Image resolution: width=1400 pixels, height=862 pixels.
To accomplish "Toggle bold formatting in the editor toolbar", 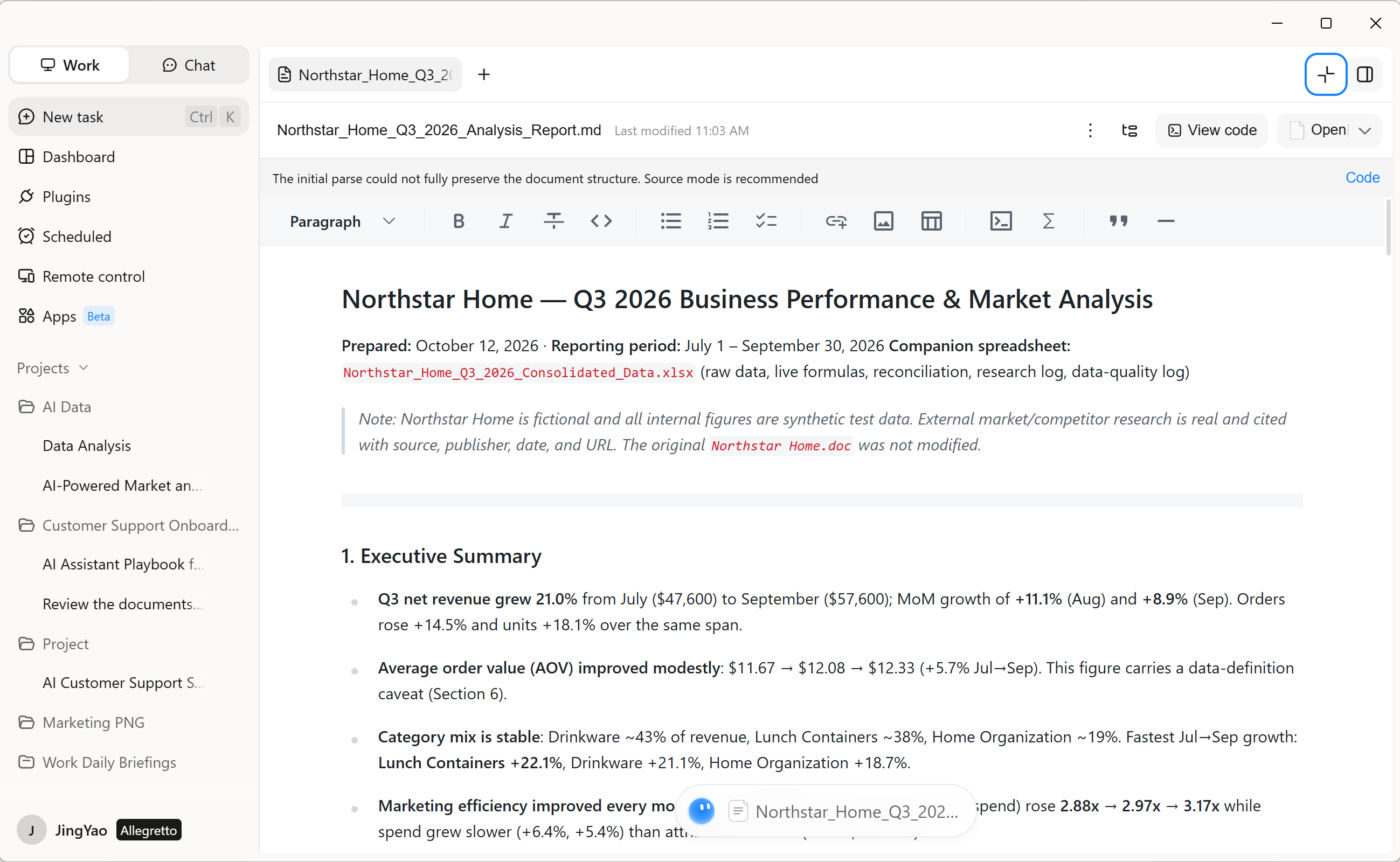I will point(459,221).
